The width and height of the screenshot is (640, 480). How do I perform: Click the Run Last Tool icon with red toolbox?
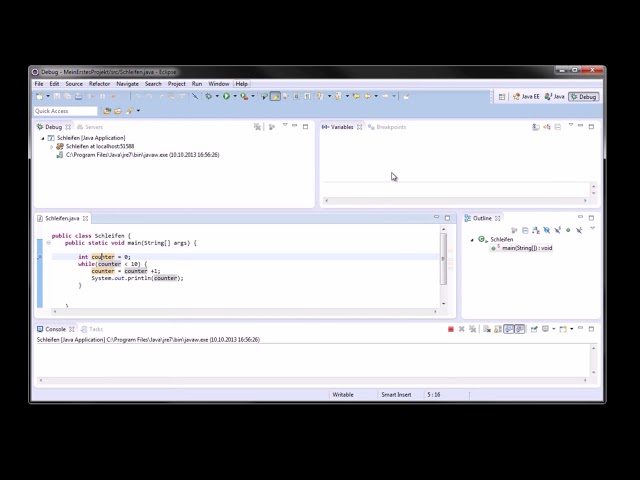[244, 96]
